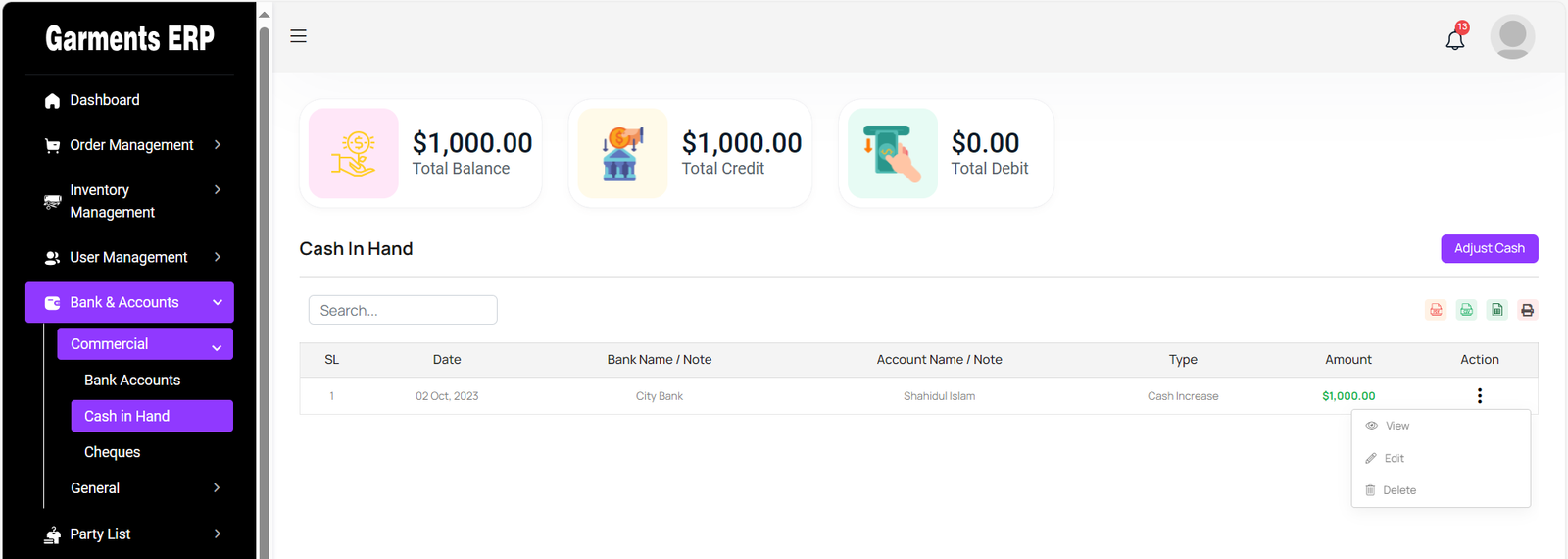Export the table to Excel spreadsheet
This screenshot has height=559, width=1568.
point(1496,310)
